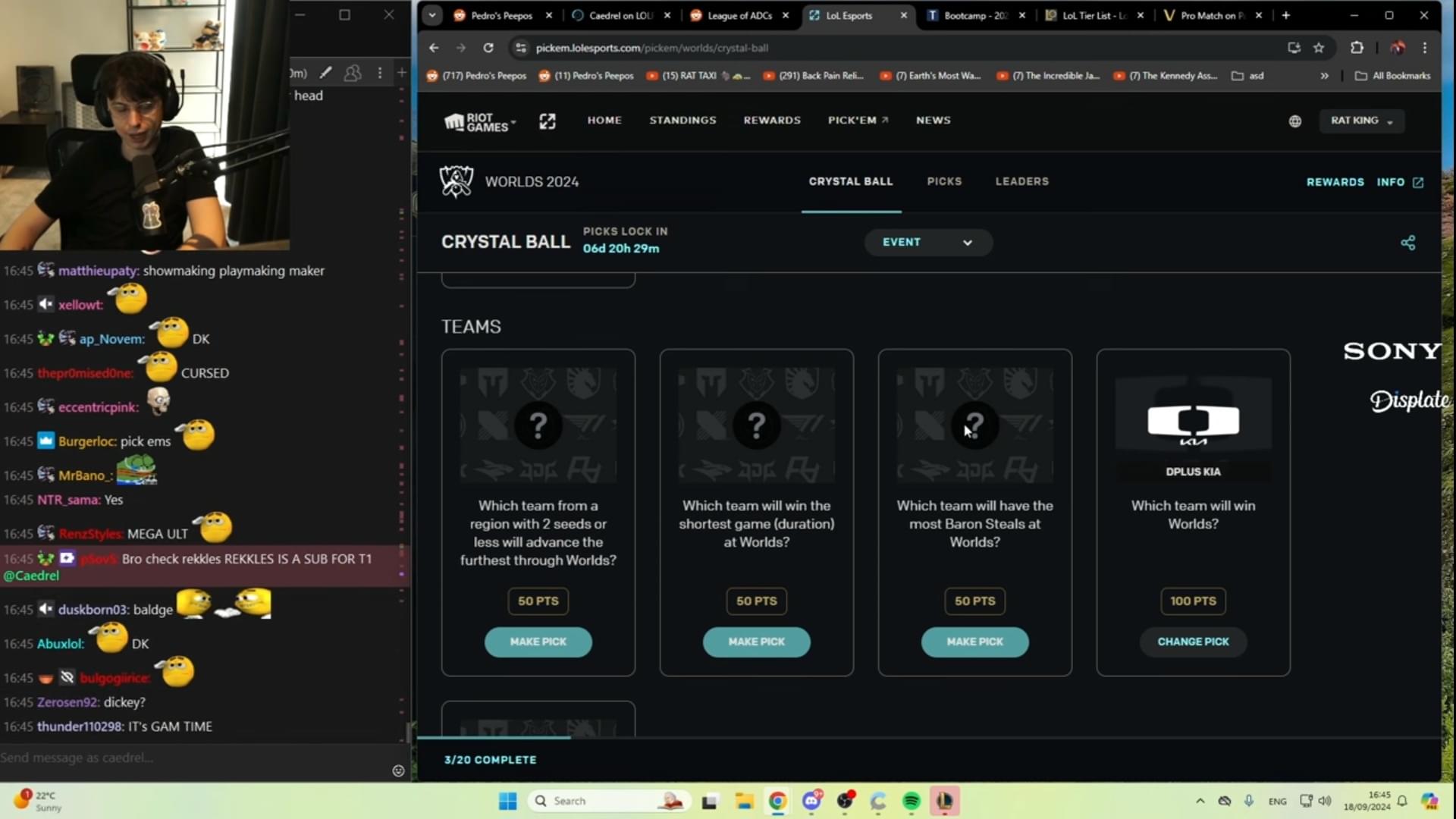Image resolution: width=1456 pixels, height=819 pixels.
Task: Click the Sony sponsor logo
Action: [1392, 351]
